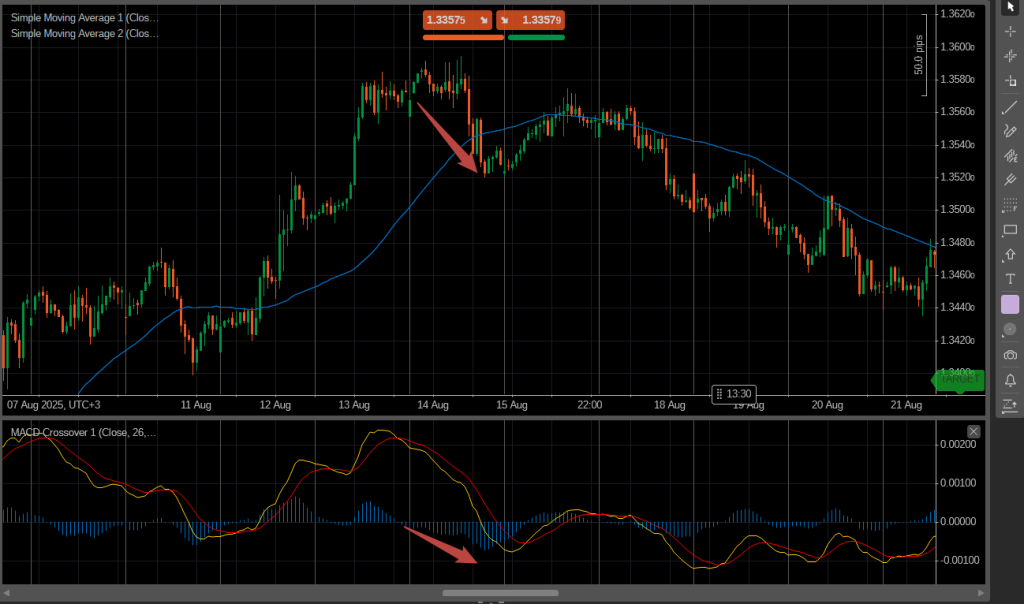Screen dimensions: 1024x604
Task: Select the arrow shape marker tool
Action: click(1010, 255)
